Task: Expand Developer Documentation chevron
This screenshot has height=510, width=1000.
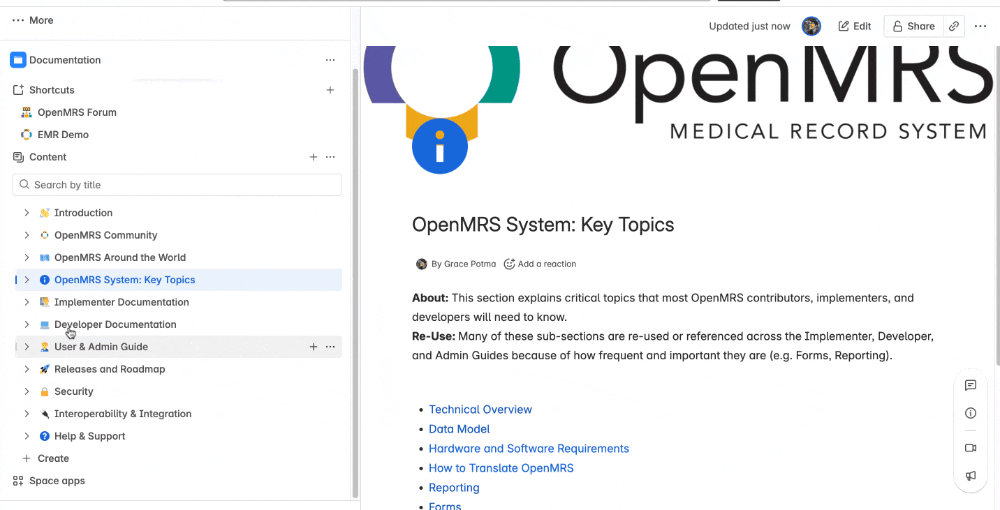Action: 27,324
